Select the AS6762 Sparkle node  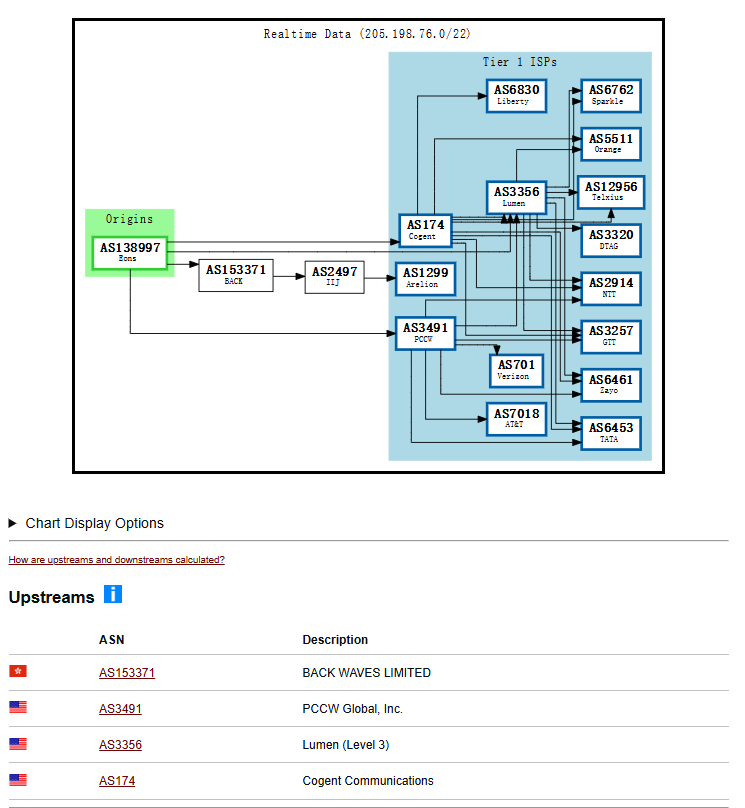pos(611,95)
